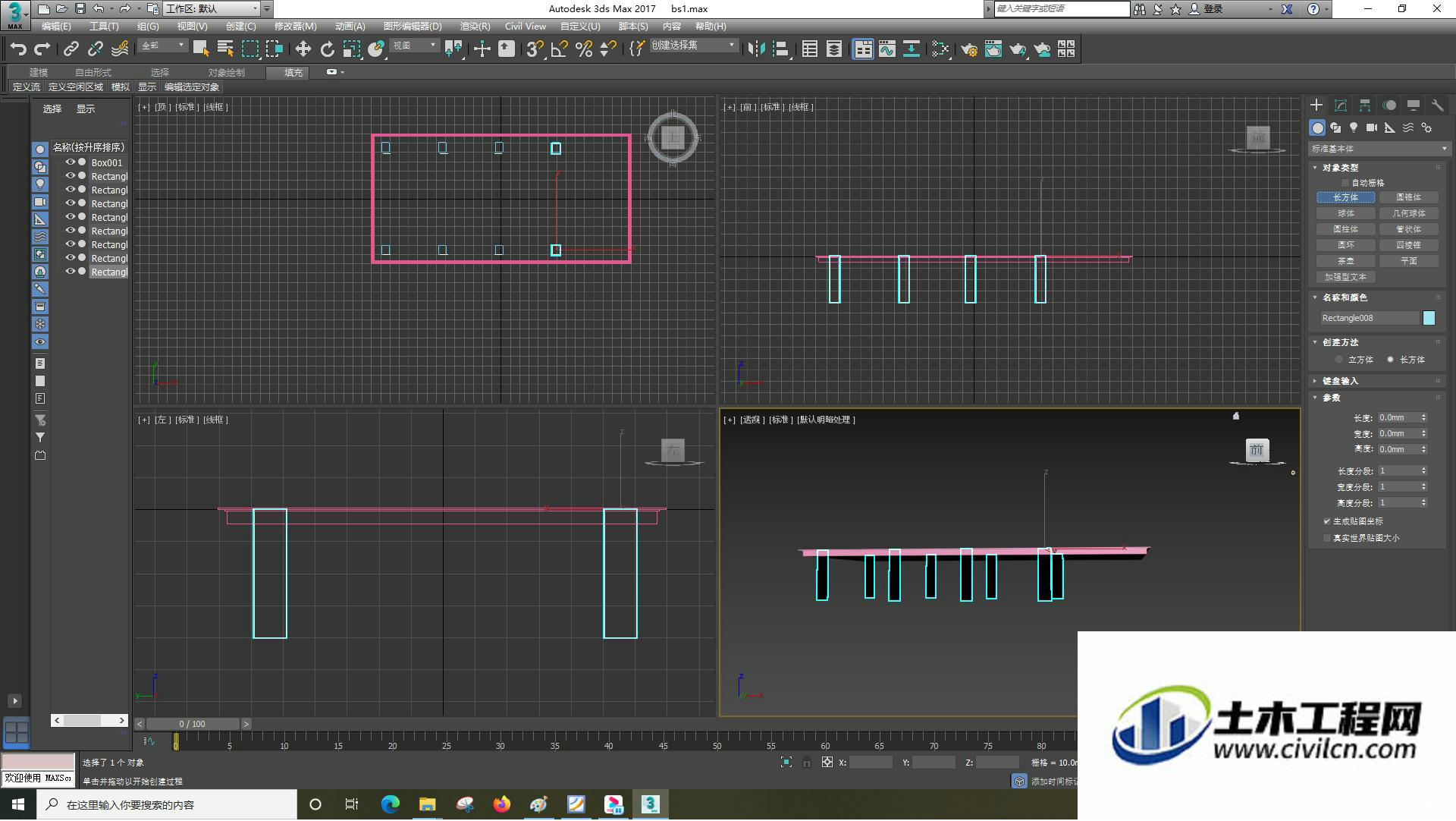Image resolution: width=1456 pixels, height=821 pixels.
Task: Select the Link tool icon
Action: point(71,49)
